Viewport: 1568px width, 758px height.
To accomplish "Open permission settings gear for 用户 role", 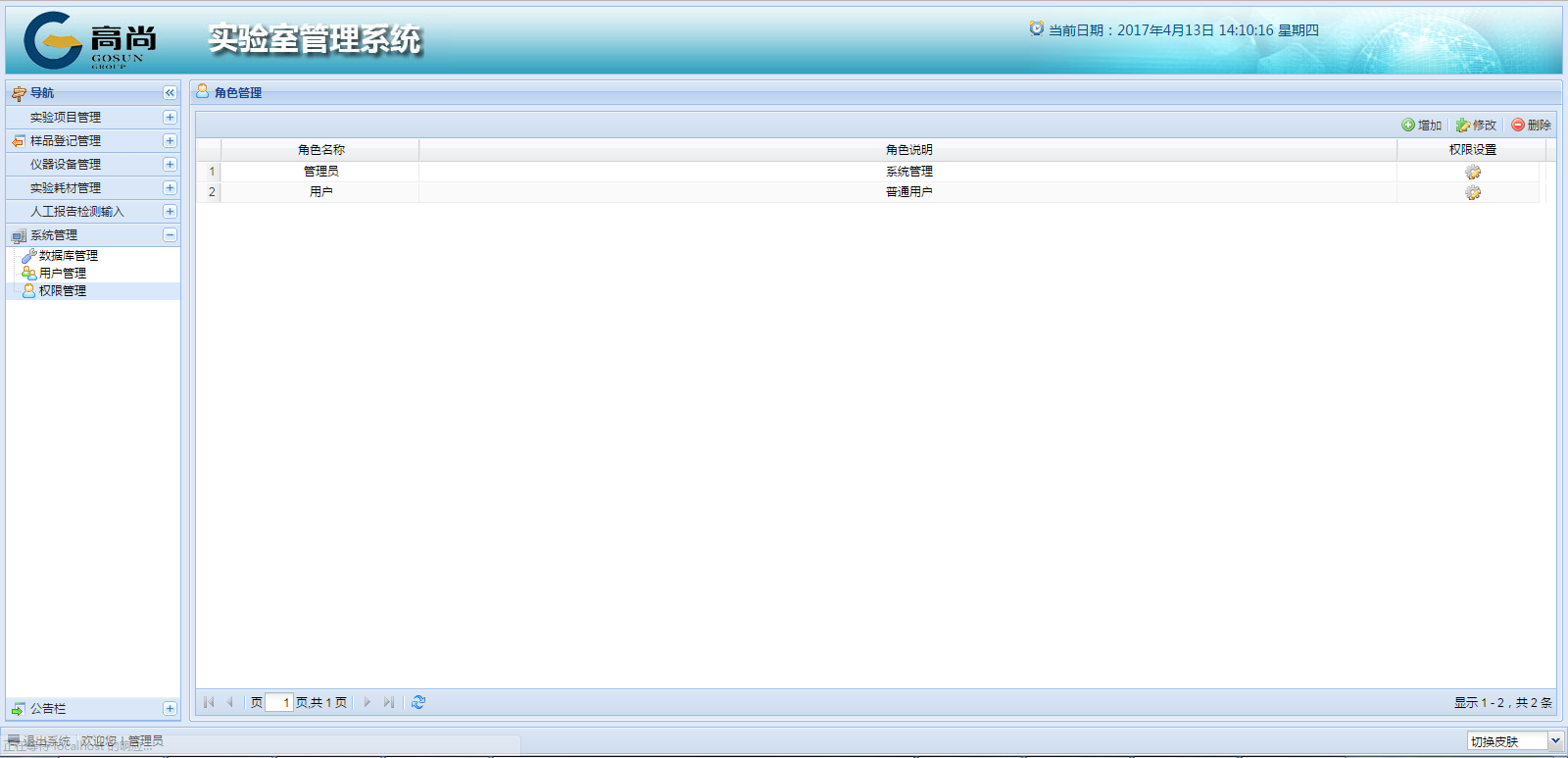I will [x=1472, y=193].
